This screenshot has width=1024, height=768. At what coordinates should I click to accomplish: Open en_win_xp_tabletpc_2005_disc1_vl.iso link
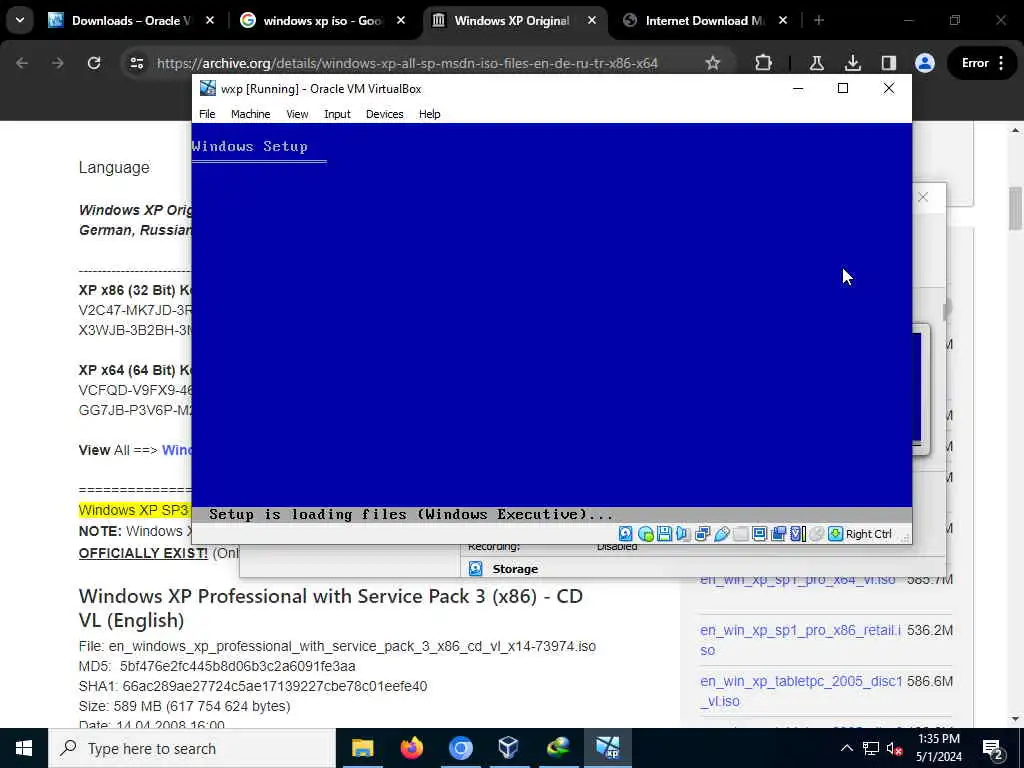[x=801, y=691]
